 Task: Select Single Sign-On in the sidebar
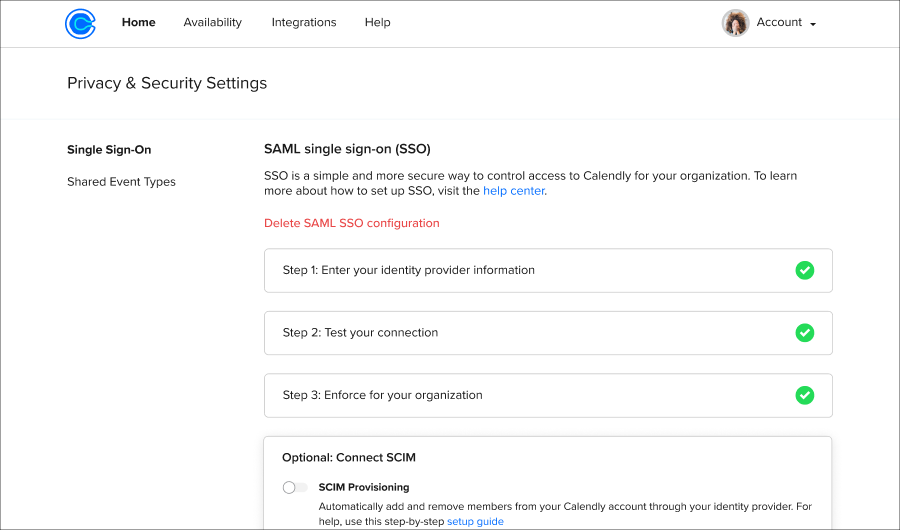tap(109, 150)
